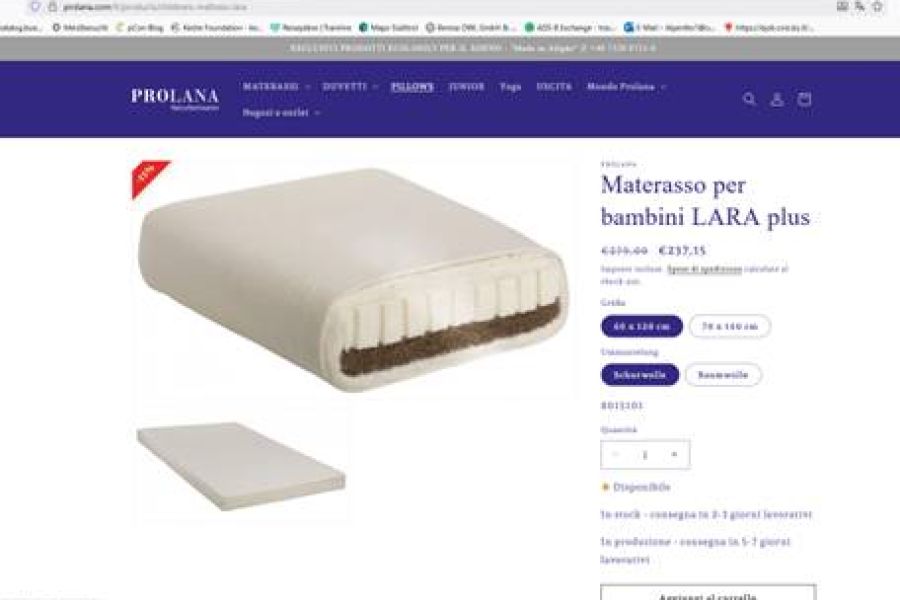
Task: Click the Aggiungi al carrello button
Action: pos(708,593)
